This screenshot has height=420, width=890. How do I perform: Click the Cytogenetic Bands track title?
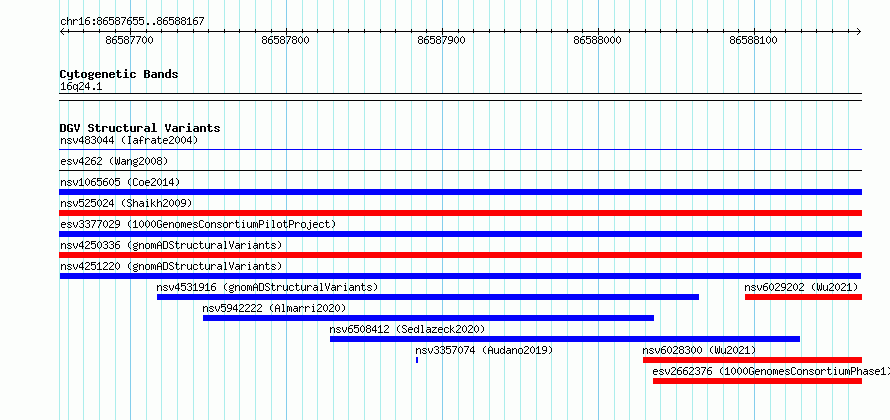[119, 74]
